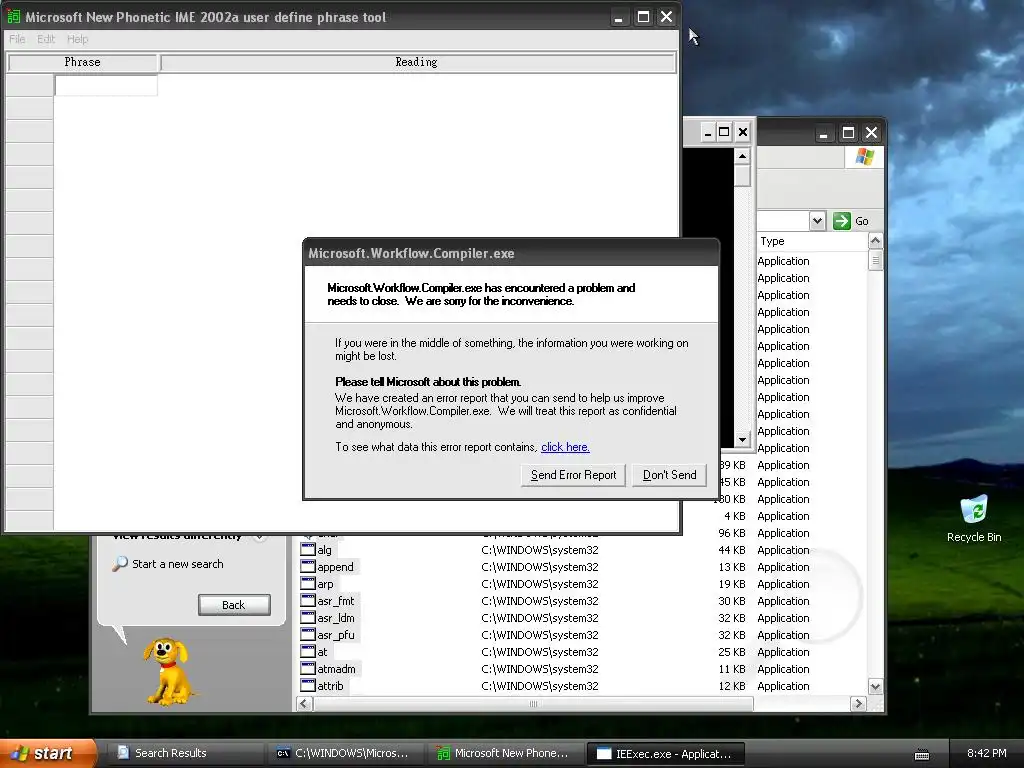Select the alg file icon
Screen dimensions: 1024x768
(x=308, y=549)
